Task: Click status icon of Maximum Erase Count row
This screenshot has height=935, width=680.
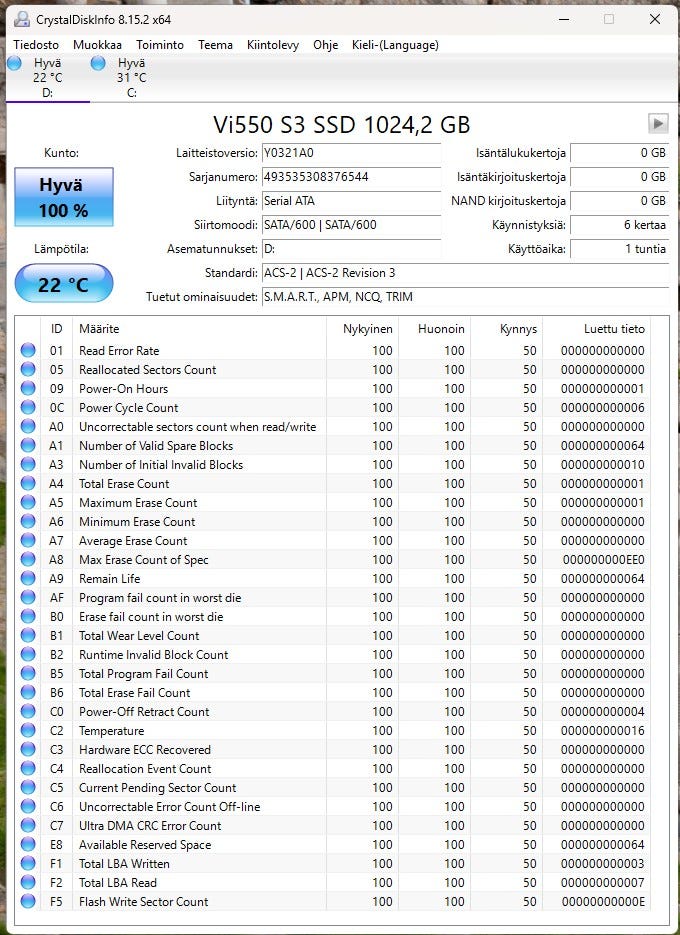Action: pyautogui.click(x=28, y=502)
